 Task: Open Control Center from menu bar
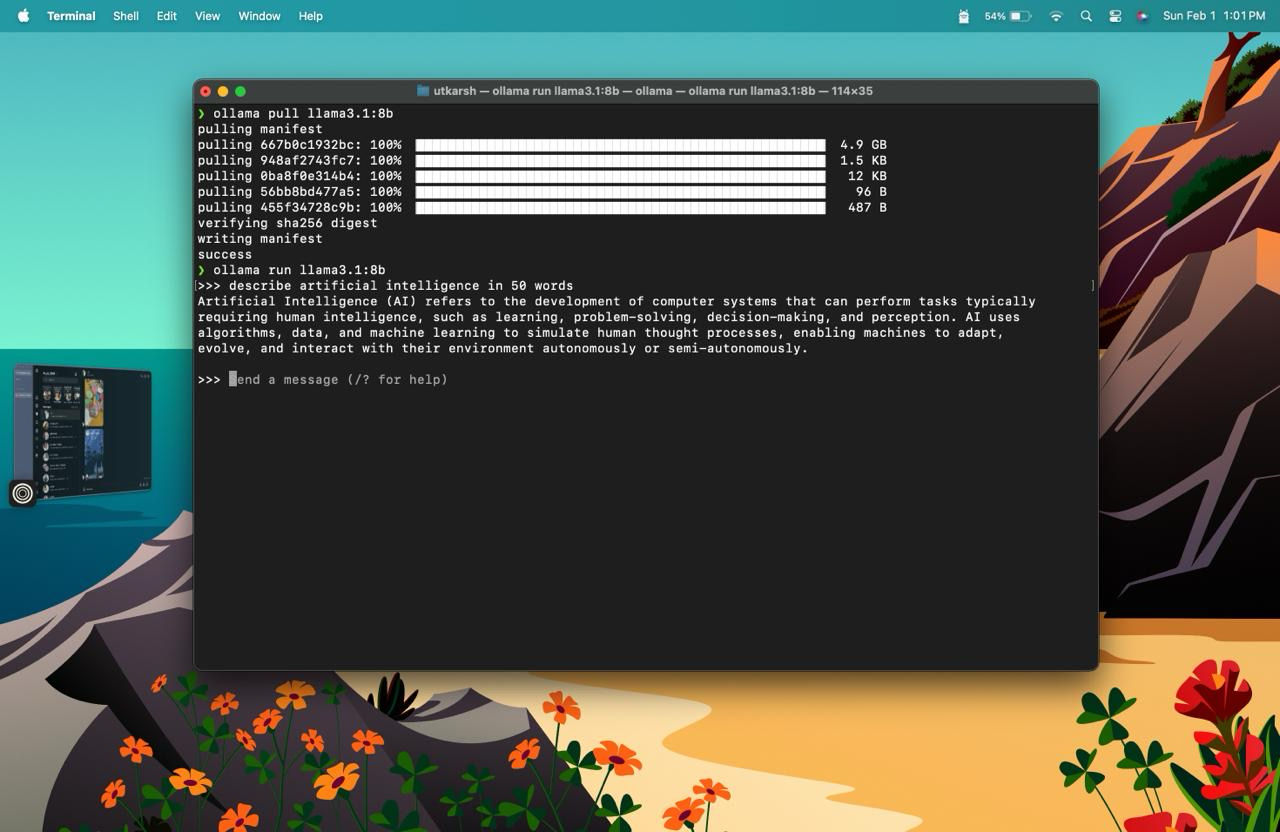[x=1115, y=16]
